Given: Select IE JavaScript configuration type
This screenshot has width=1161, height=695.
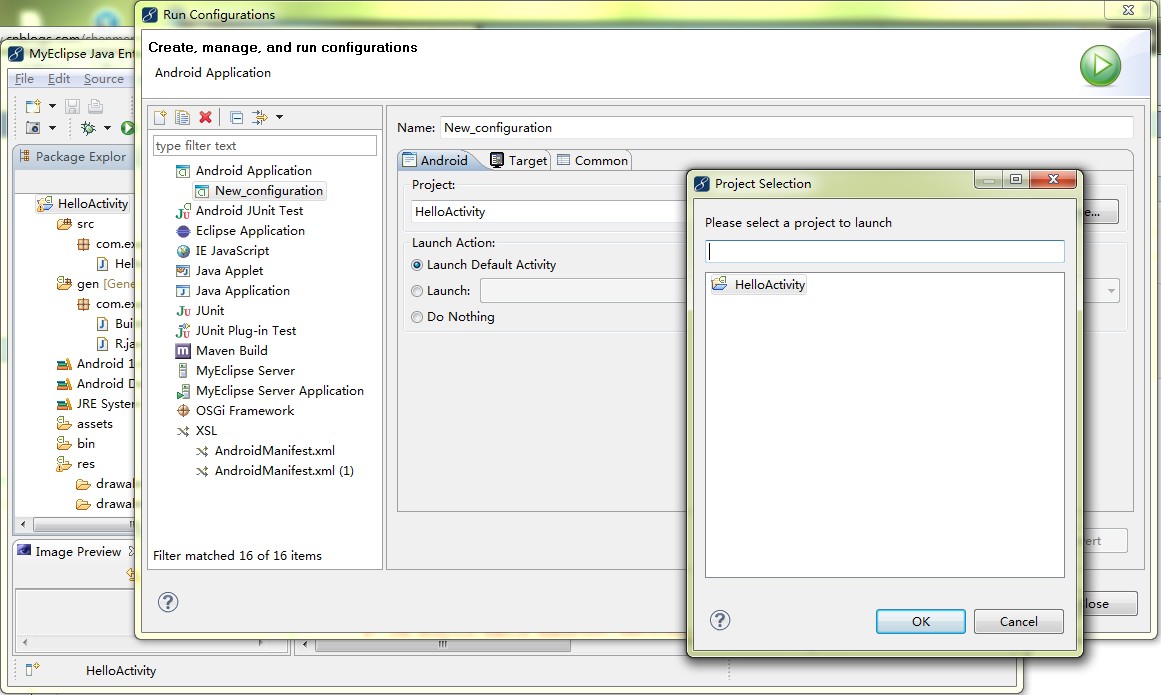Looking at the screenshot, I should [232, 250].
